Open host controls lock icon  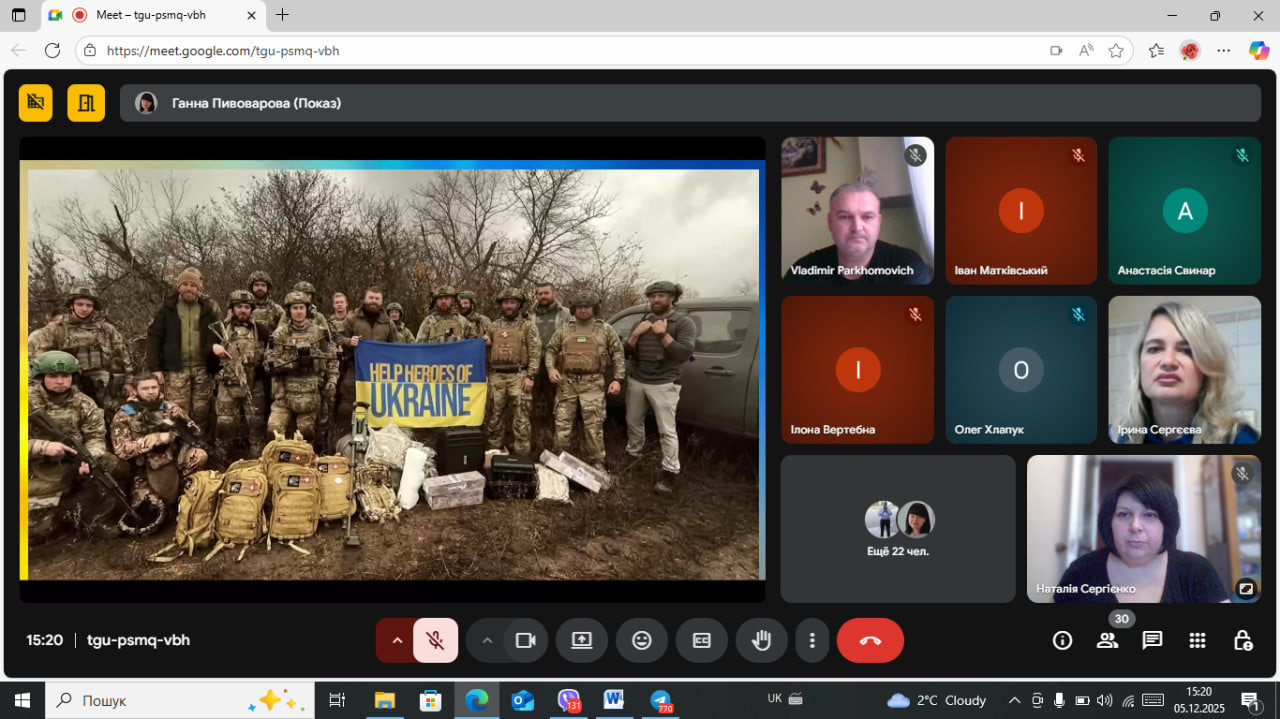click(1242, 640)
